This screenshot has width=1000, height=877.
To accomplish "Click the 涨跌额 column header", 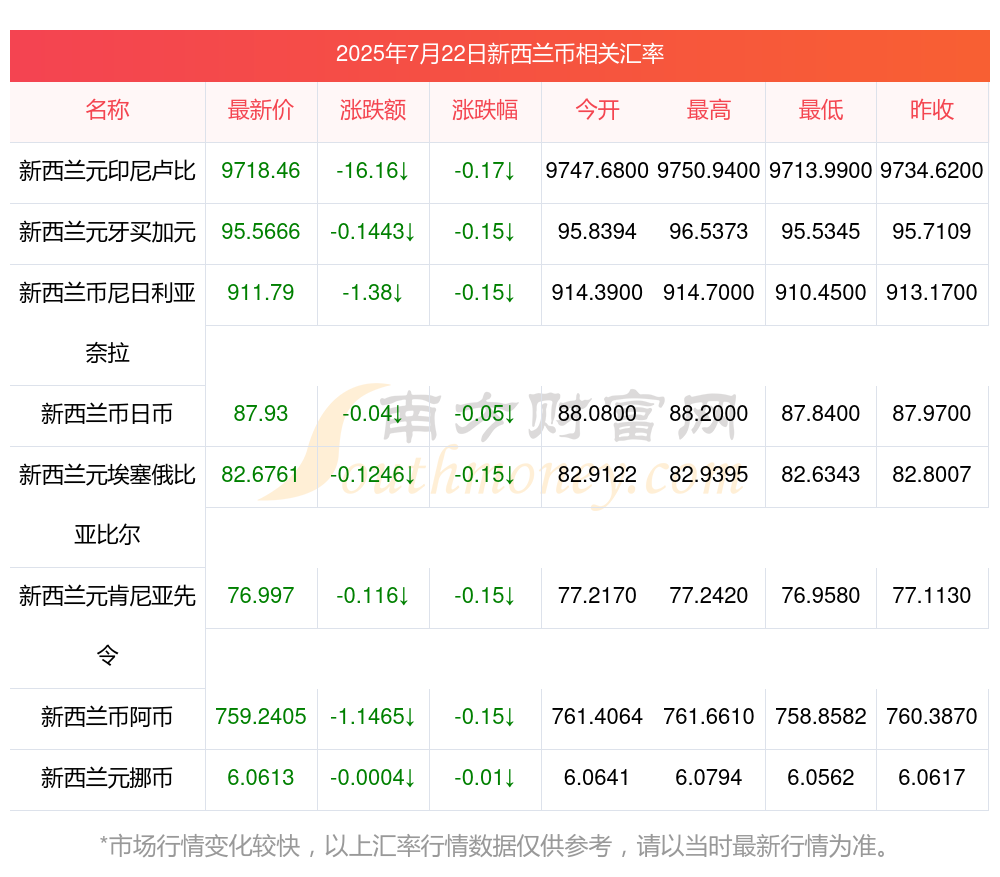I will coord(373,110).
